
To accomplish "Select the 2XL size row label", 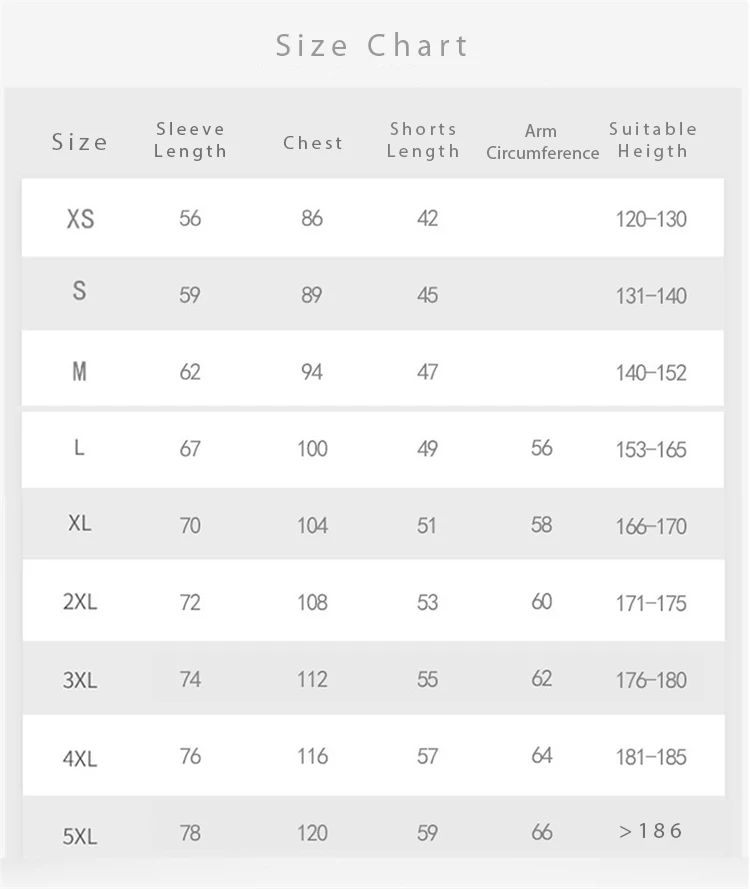I will pyautogui.click(x=80, y=602).
